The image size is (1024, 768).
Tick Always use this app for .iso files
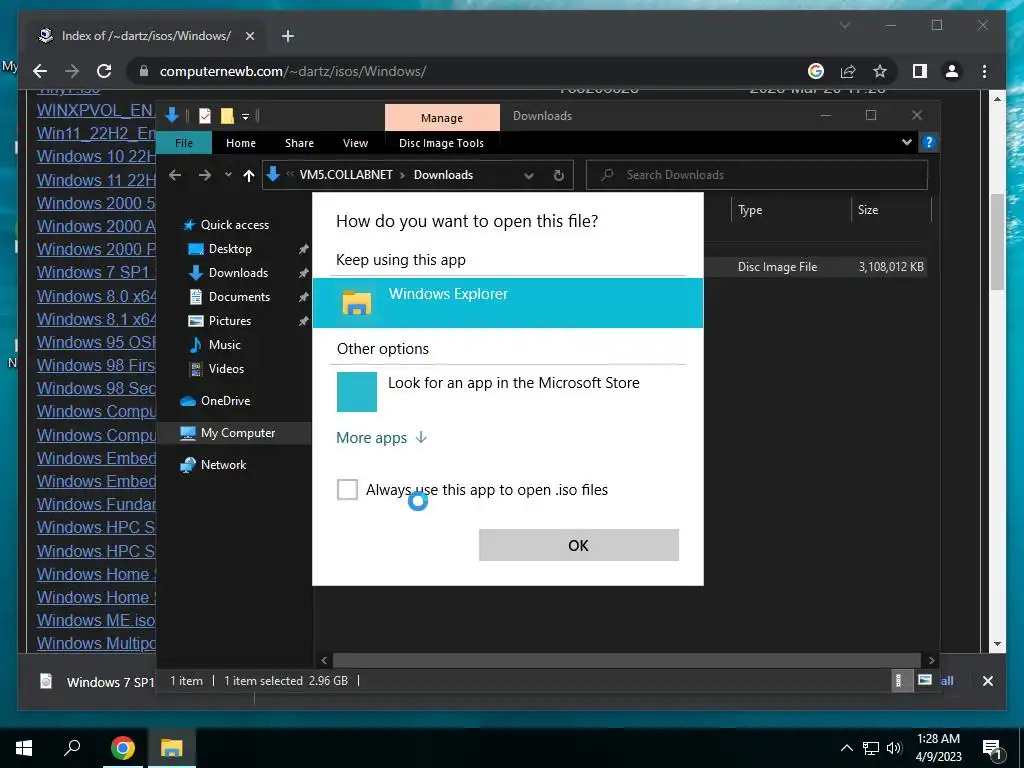pyautogui.click(x=347, y=489)
